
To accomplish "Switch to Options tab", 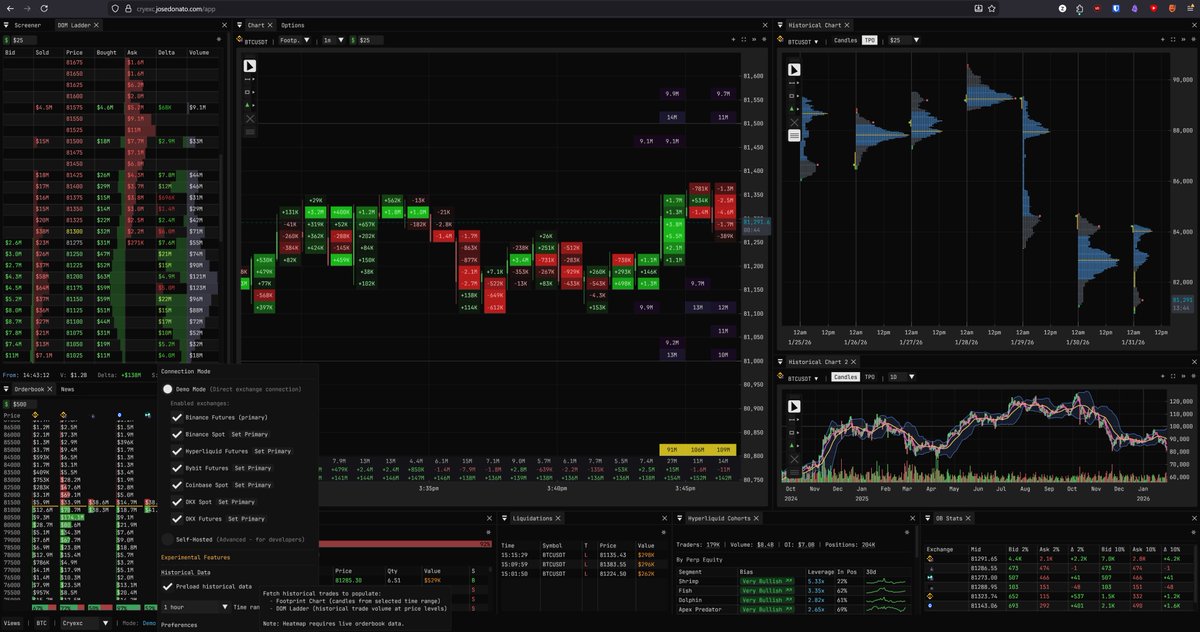I will pyautogui.click(x=293, y=24).
